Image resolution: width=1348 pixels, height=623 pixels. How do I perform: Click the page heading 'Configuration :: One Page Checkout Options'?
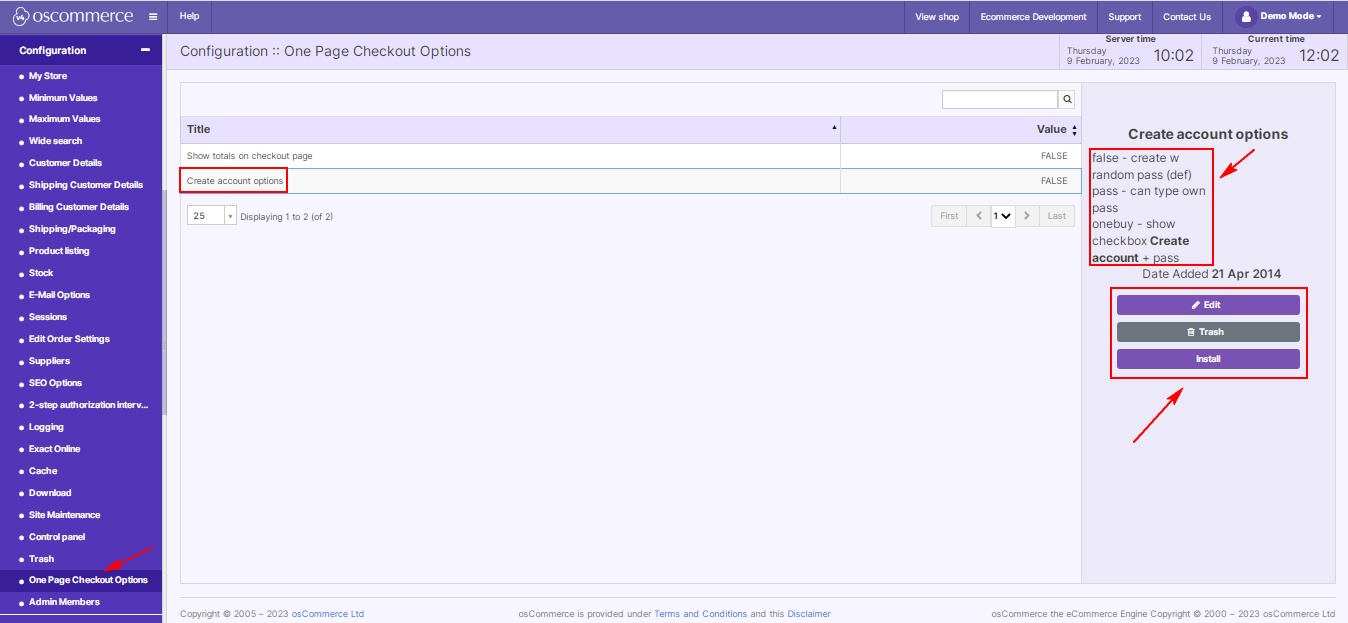(x=325, y=51)
